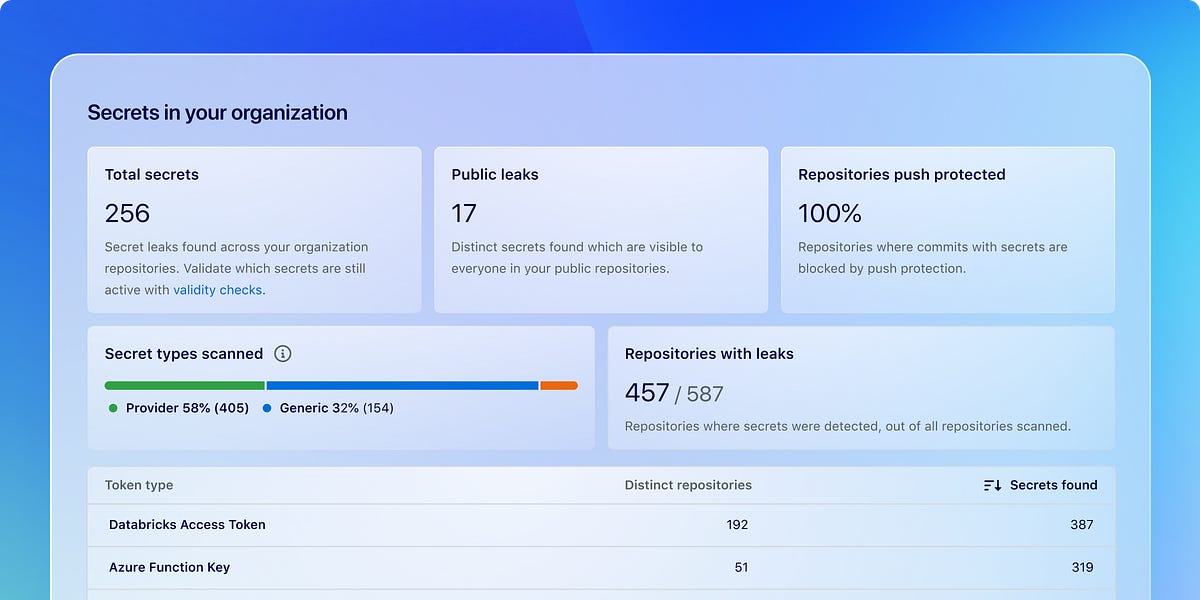Click the sort arrow icon before Secrets found
Viewport: 1200px width, 600px height.
click(992, 485)
